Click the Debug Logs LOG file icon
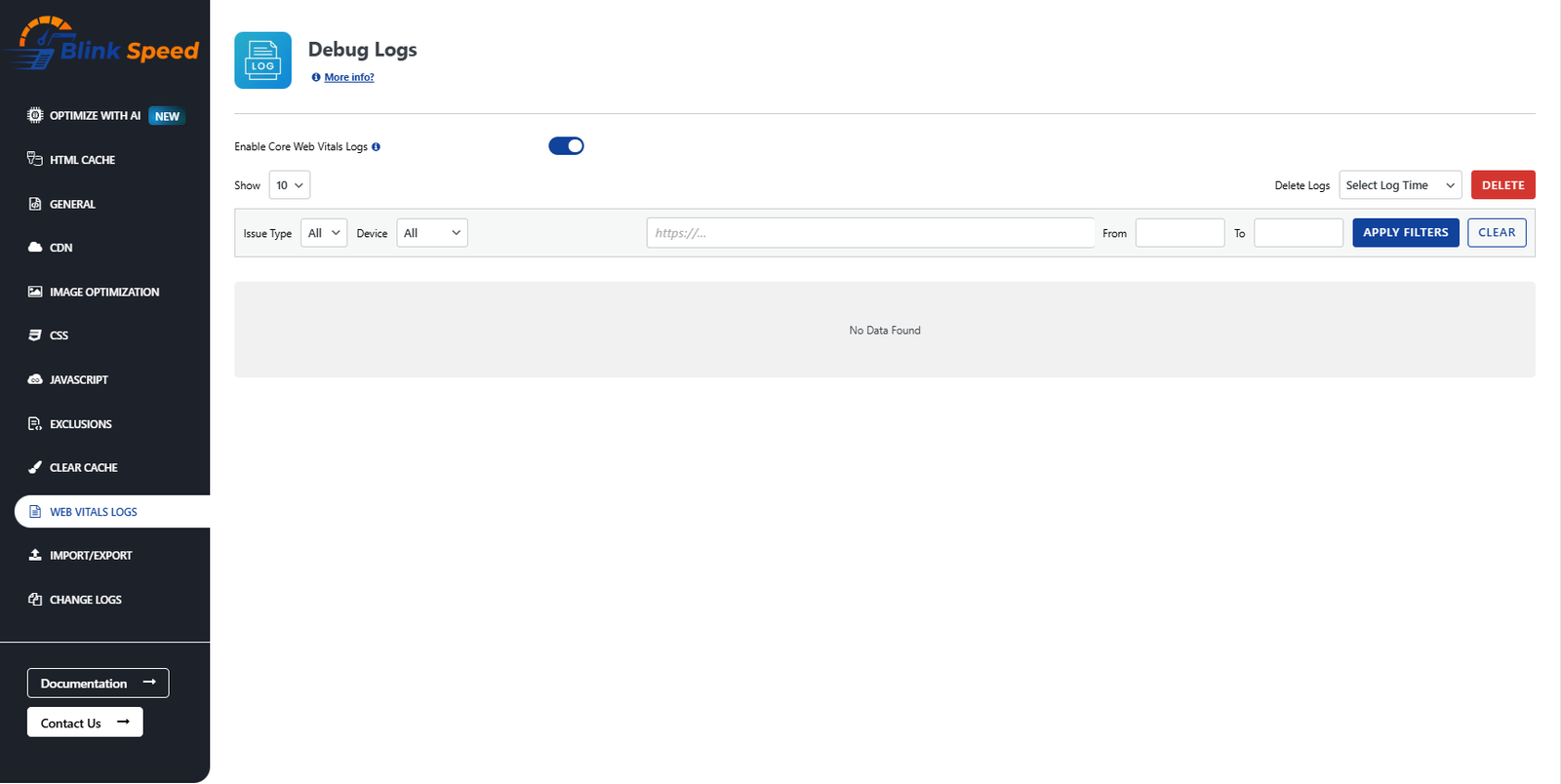Image resolution: width=1561 pixels, height=784 pixels. coord(262,60)
